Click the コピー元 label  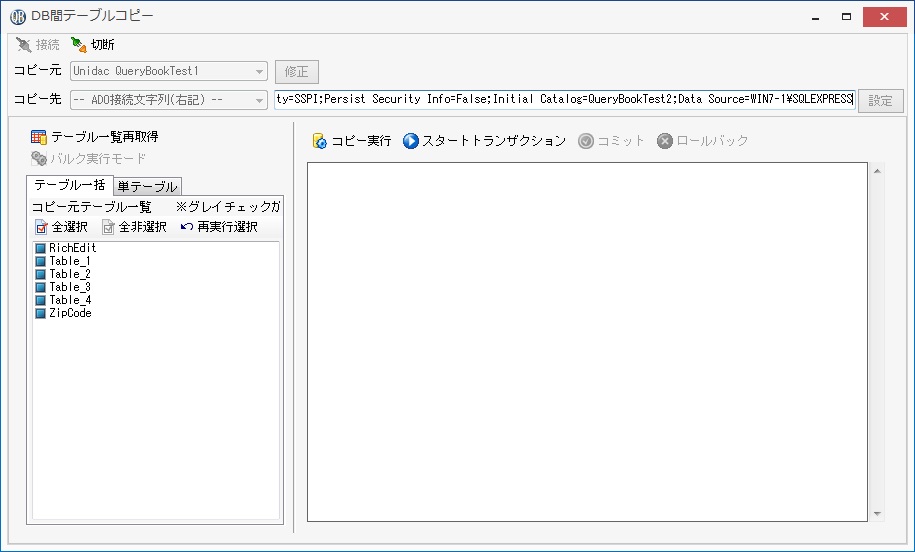click(37, 70)
